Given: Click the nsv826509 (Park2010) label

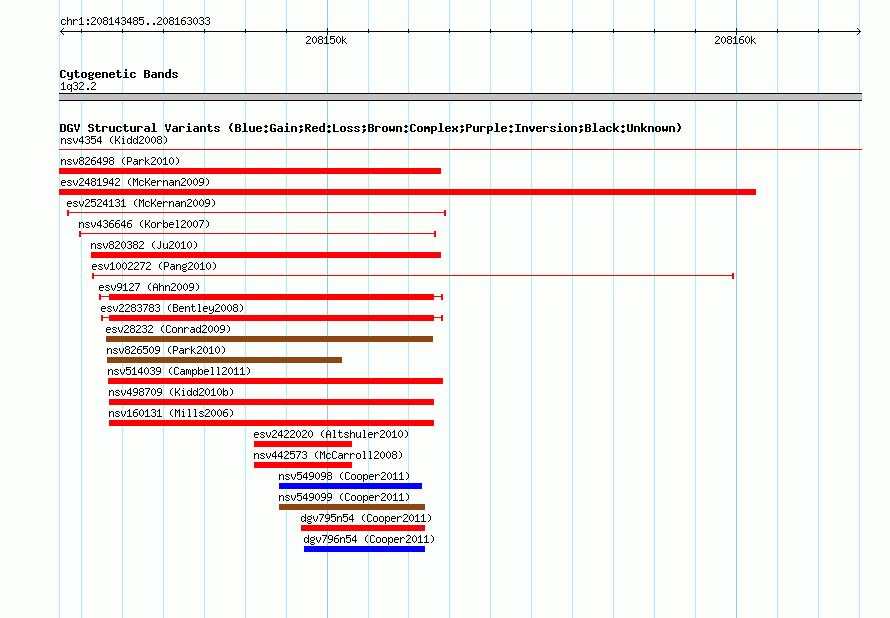Looking at the screenshot, I should point(166,350).
